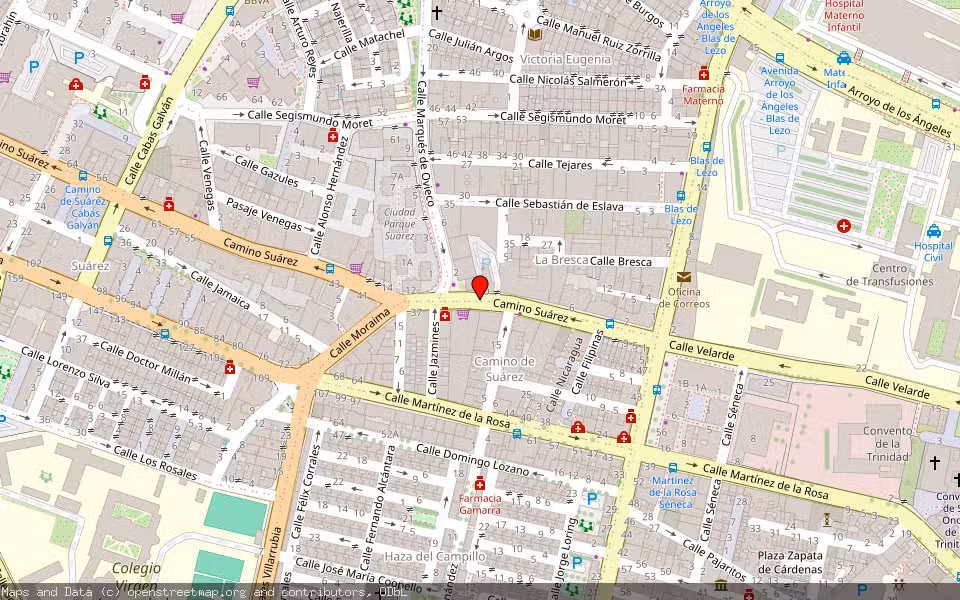Select the bus stop icon on Camino Suárez by Calle Filipinas
960x600 pixels.
610,324
